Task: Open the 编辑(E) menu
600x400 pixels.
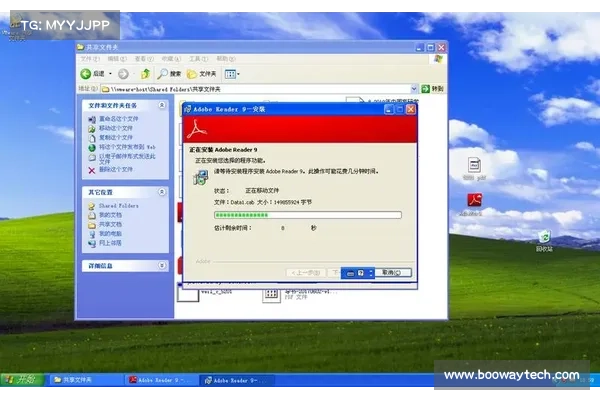Action: point(117,59)
